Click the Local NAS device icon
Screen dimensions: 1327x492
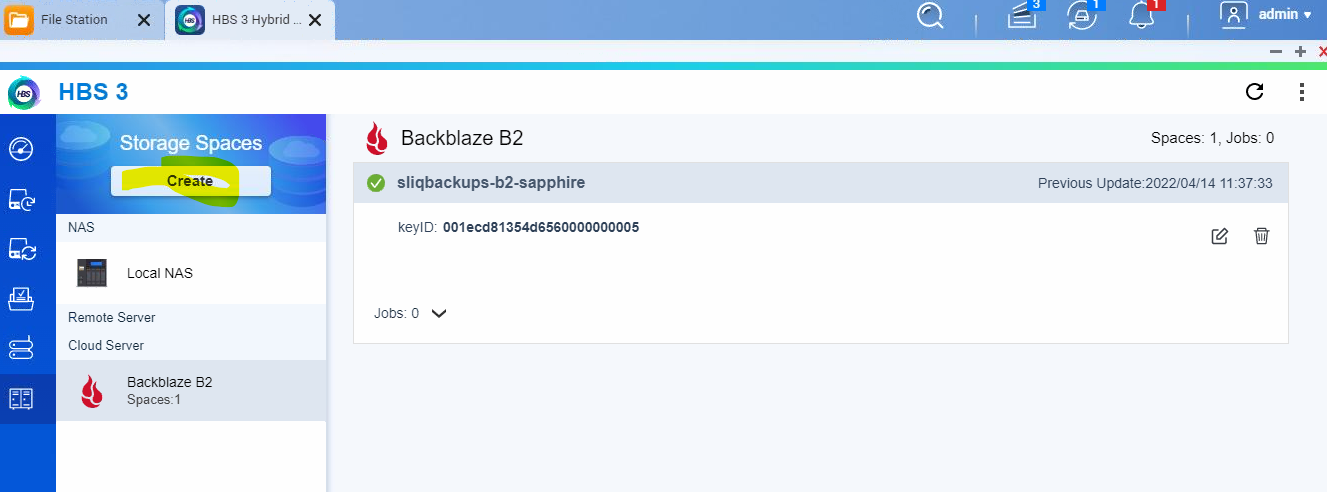tap(92, 273)
